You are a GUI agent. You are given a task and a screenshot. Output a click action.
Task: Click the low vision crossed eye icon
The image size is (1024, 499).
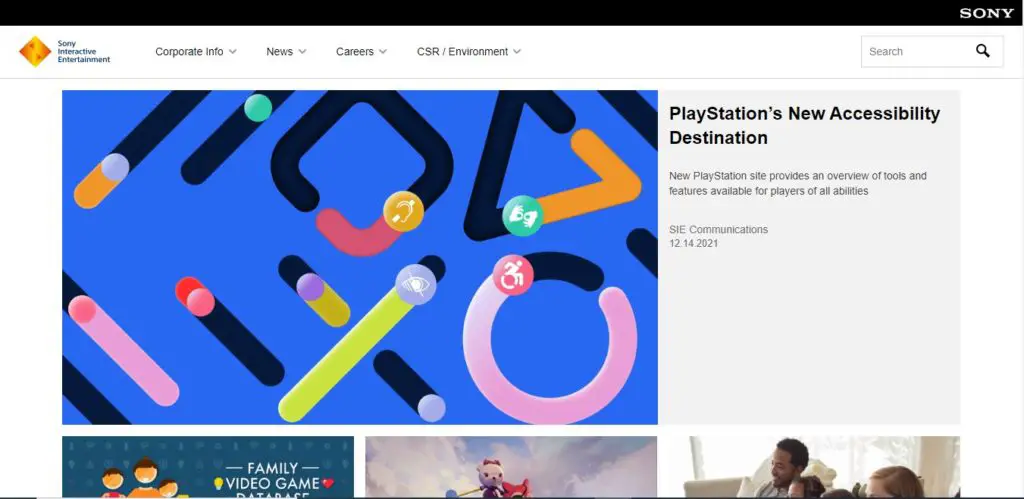click(415, 285)
